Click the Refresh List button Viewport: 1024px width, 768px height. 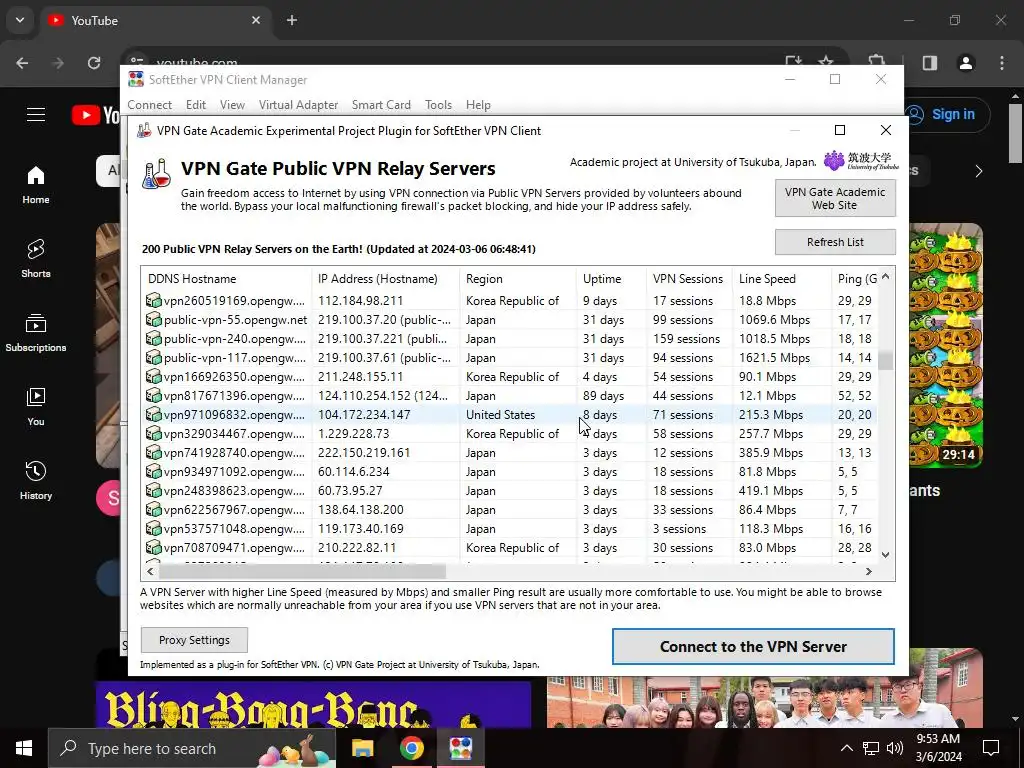coord(835,242)
